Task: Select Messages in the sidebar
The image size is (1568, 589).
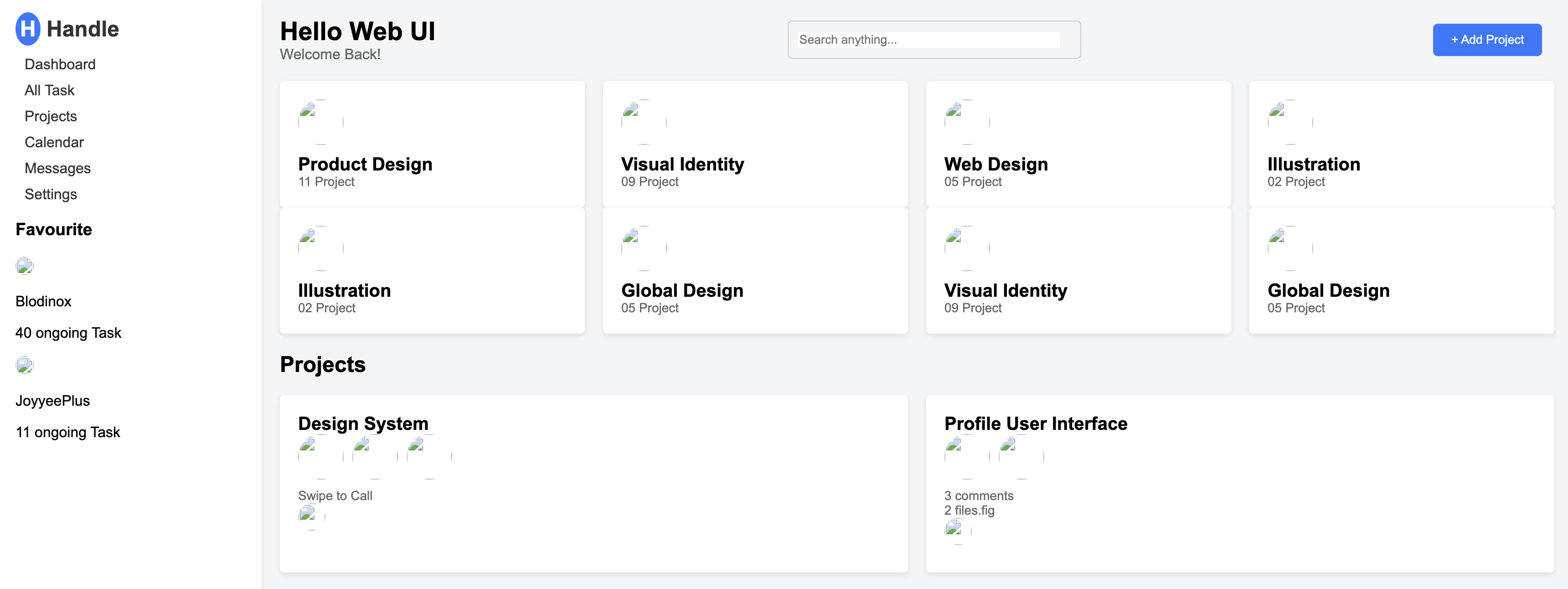Action: pos(57,168)
